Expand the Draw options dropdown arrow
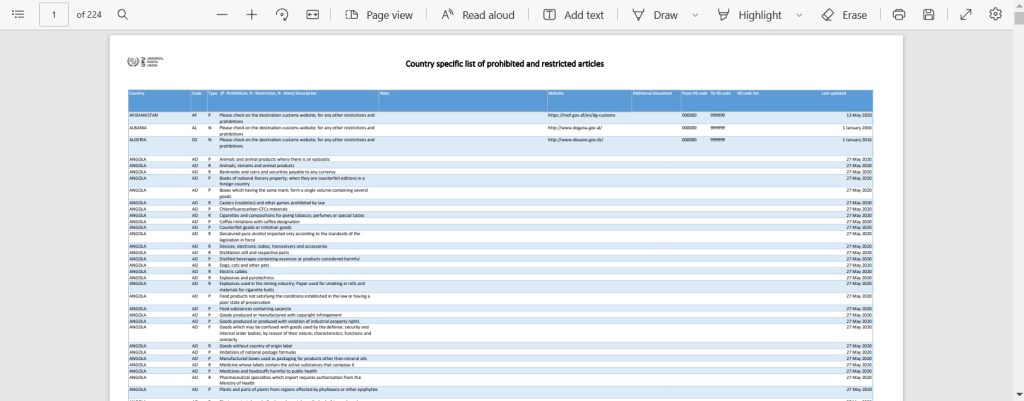 pos(695,14)
